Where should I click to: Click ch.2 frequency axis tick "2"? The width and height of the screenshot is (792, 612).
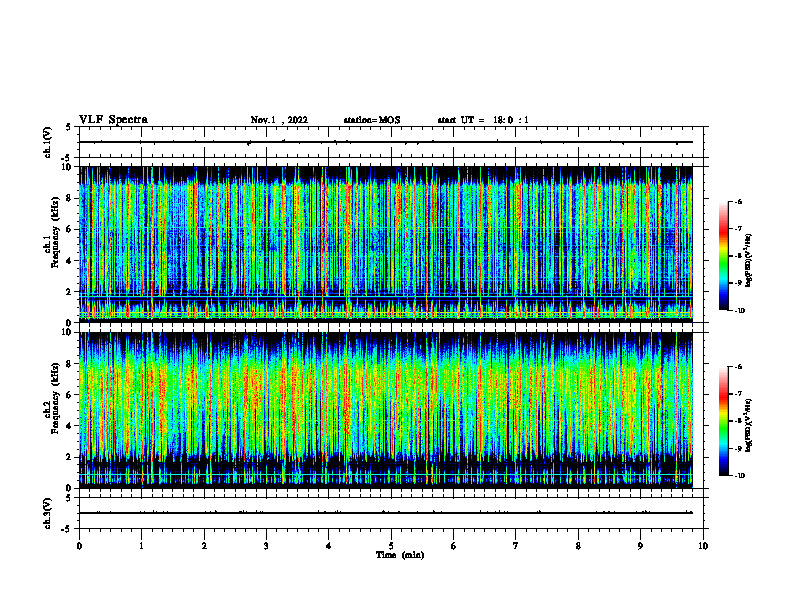pos(69,457)
